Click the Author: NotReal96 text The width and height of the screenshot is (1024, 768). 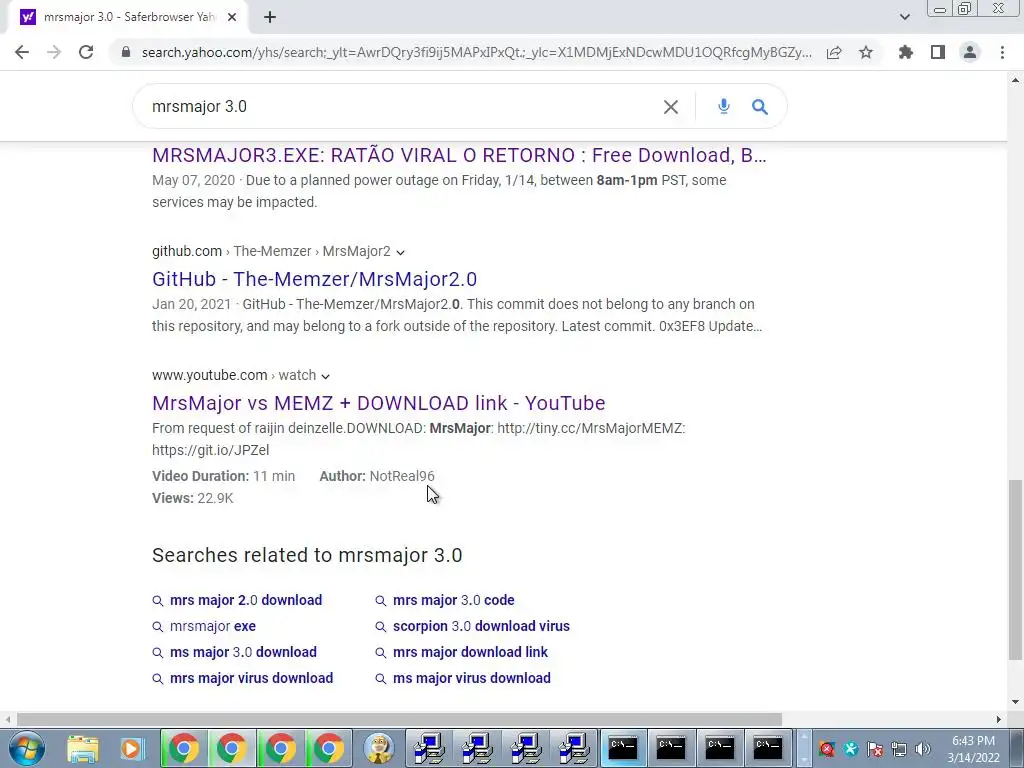pyautogui.click(x=377, y=476)
